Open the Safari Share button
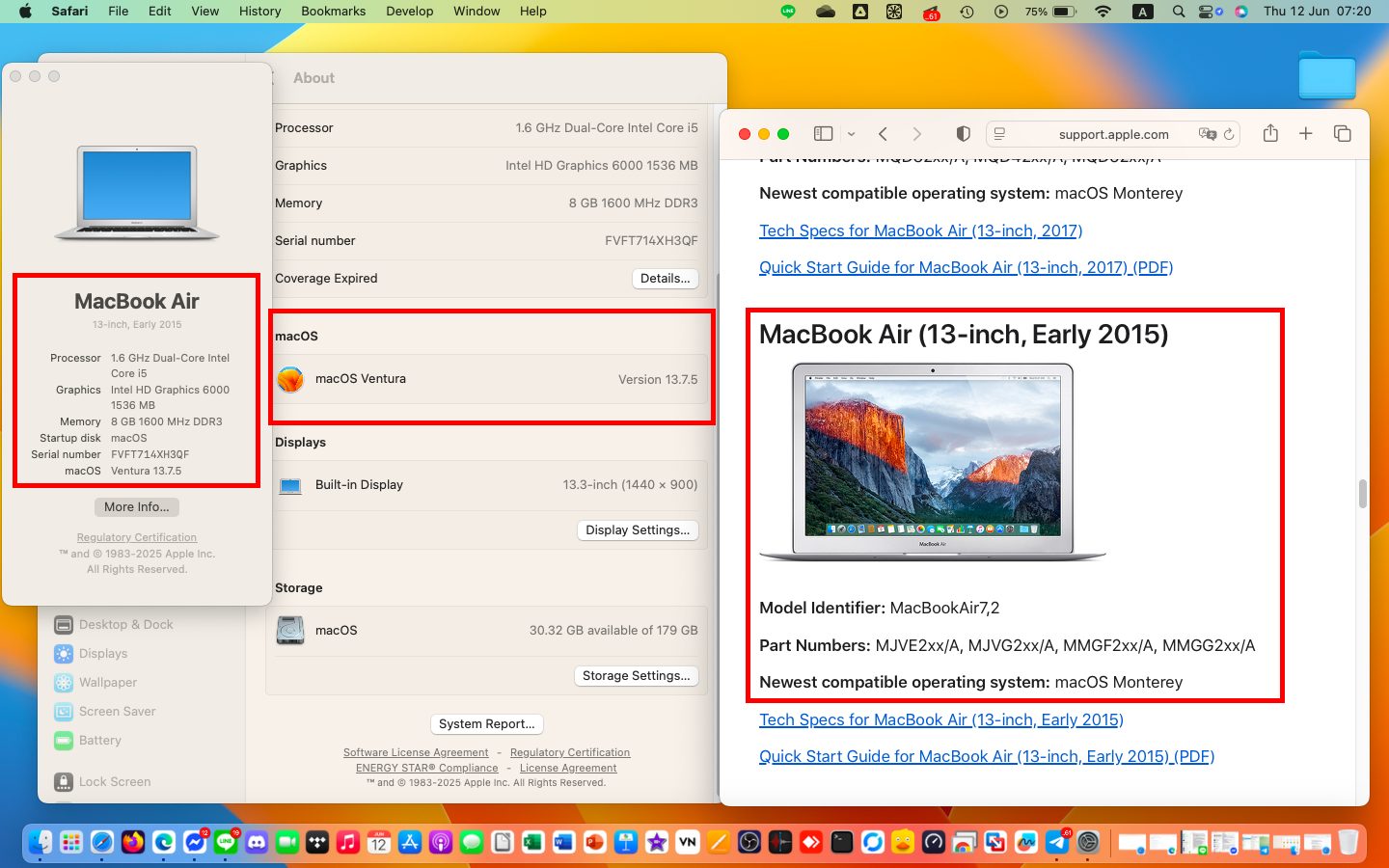 (1270, 133)
